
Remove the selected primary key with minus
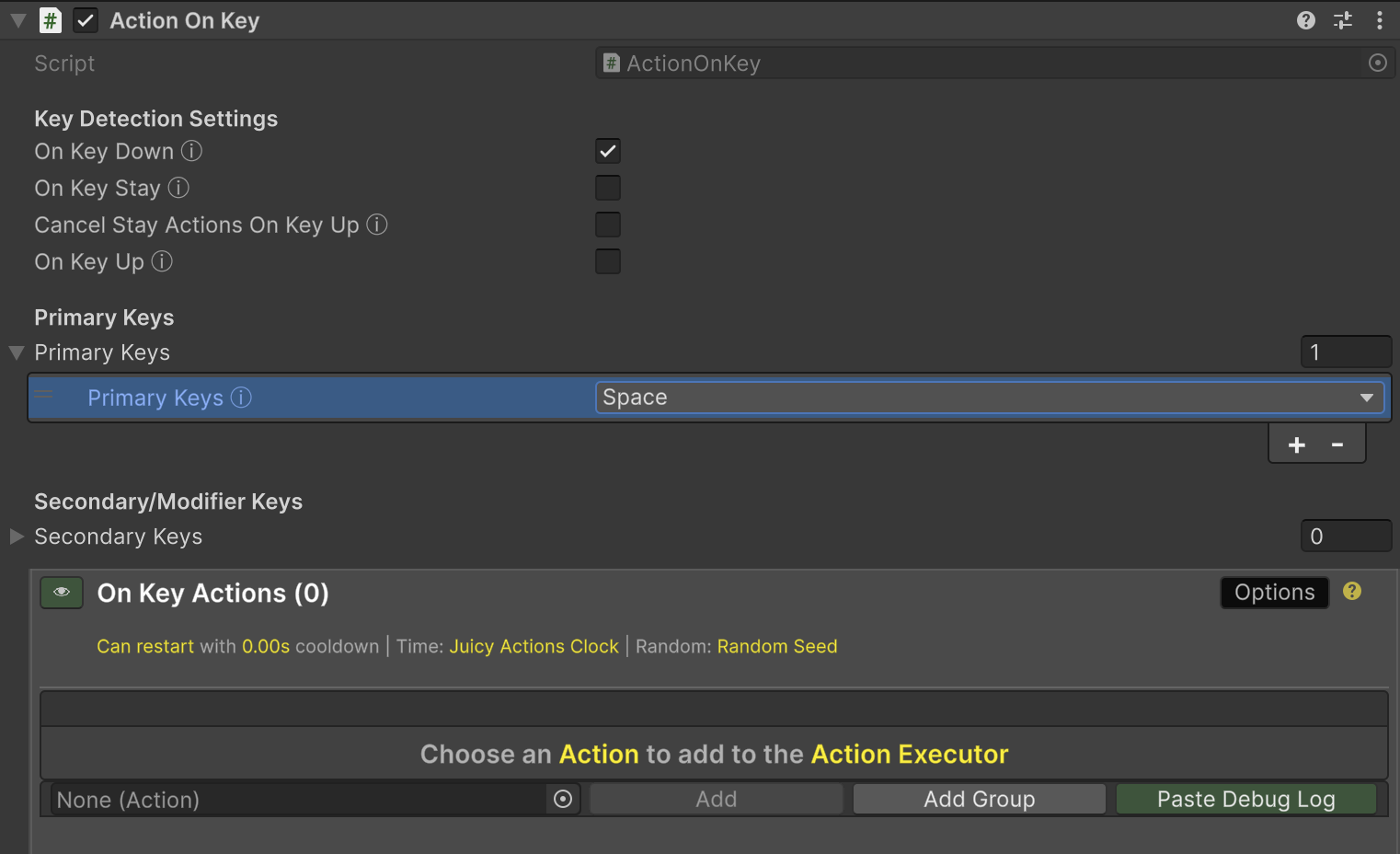coord(1337,445)
